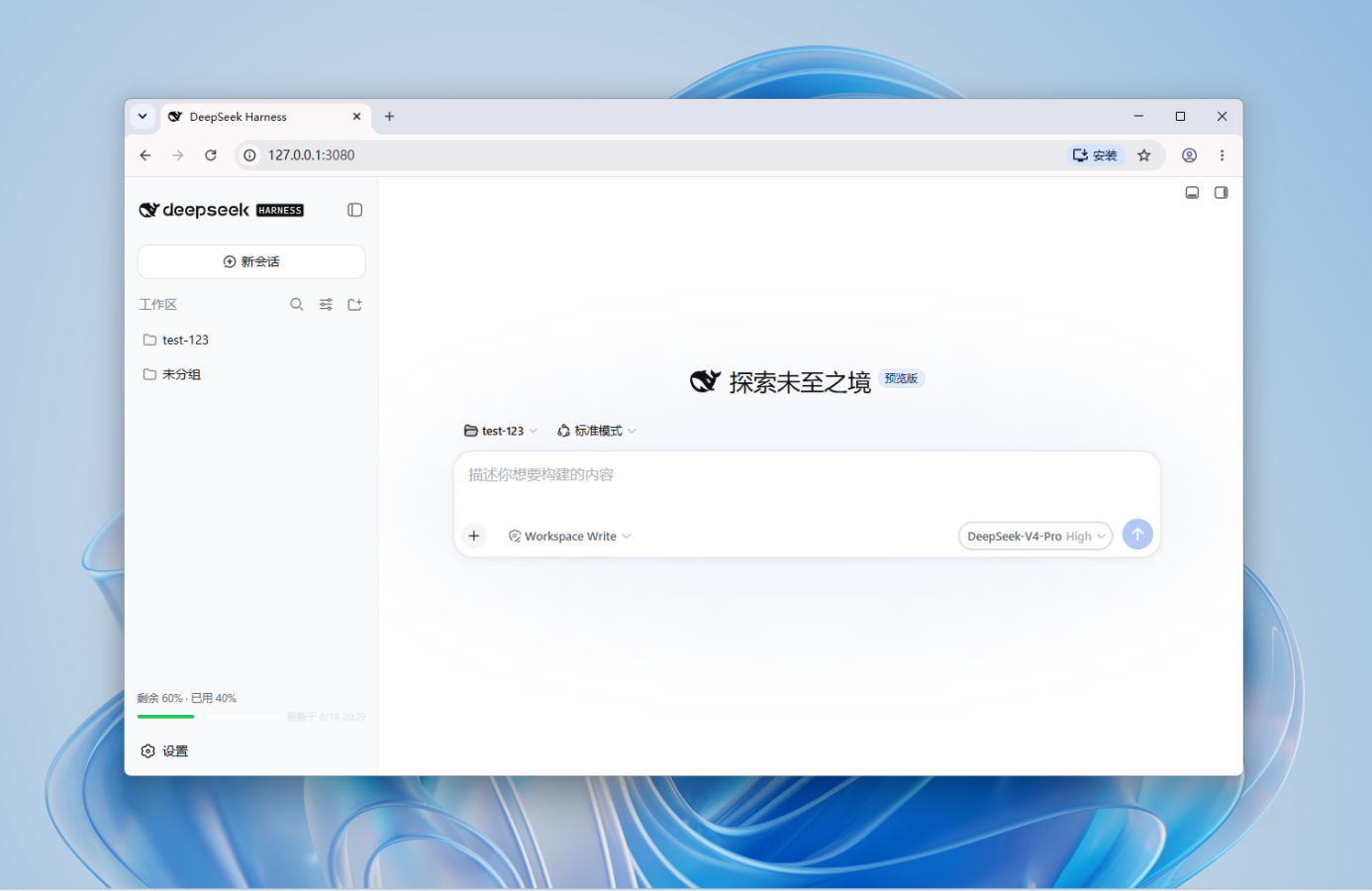The width and height of the screenshot is (1372, 891).
Task: Click the 工作区 section label
Action: coord(158,305)
